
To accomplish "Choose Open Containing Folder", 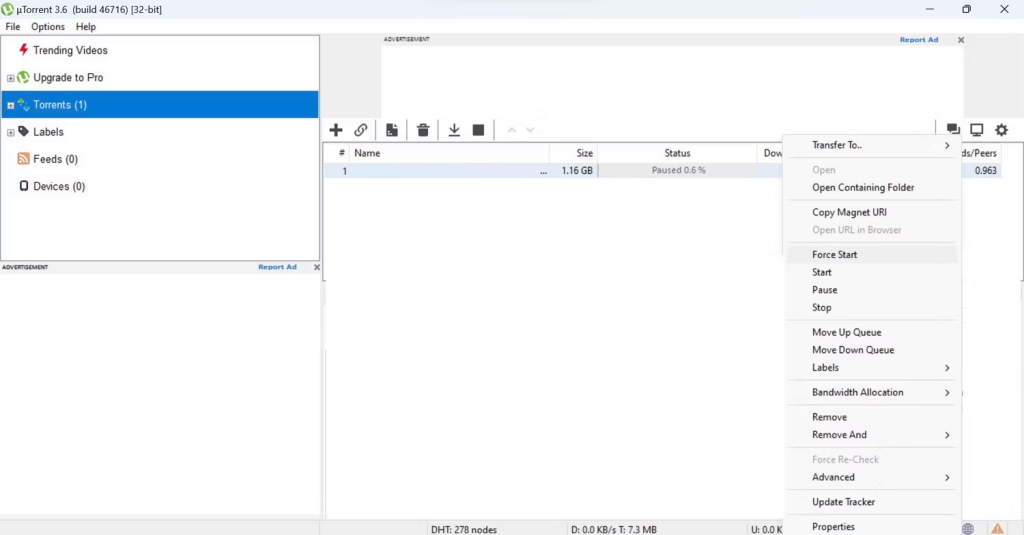I will [872, 187].
